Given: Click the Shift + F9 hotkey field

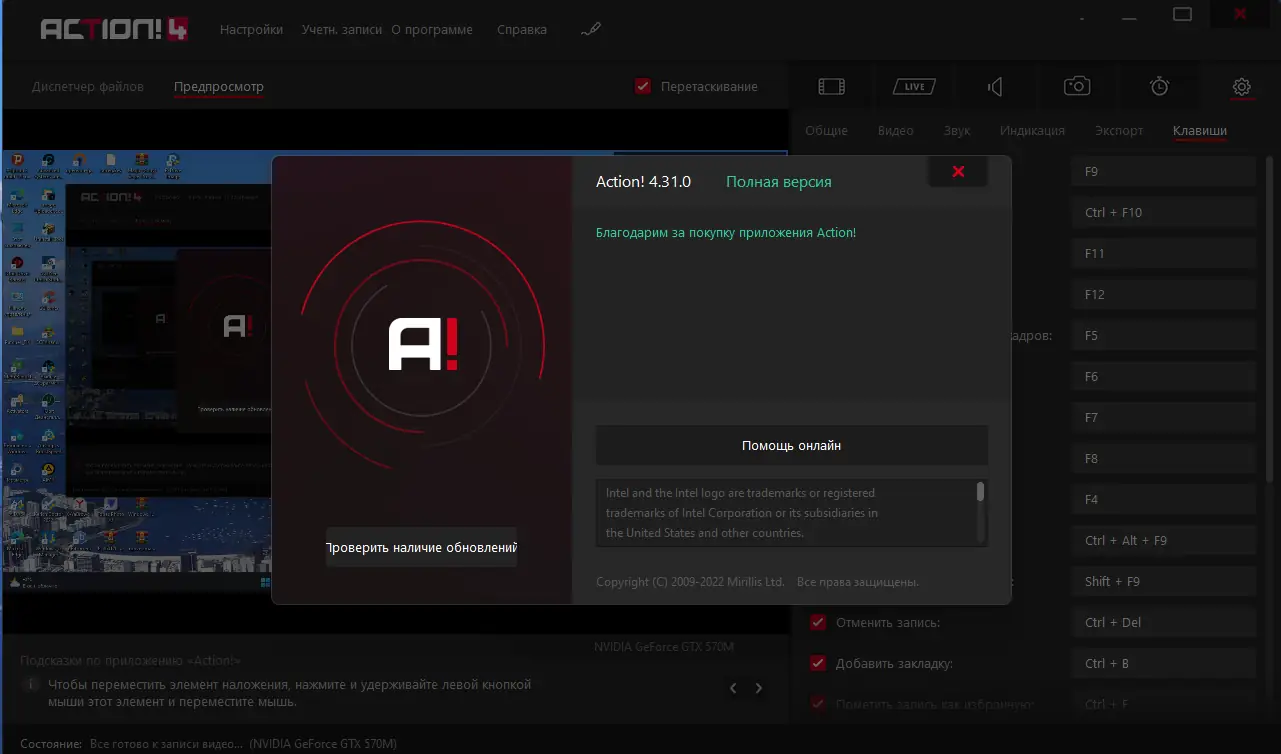Looking at the screenshot, I should 1163,582.
